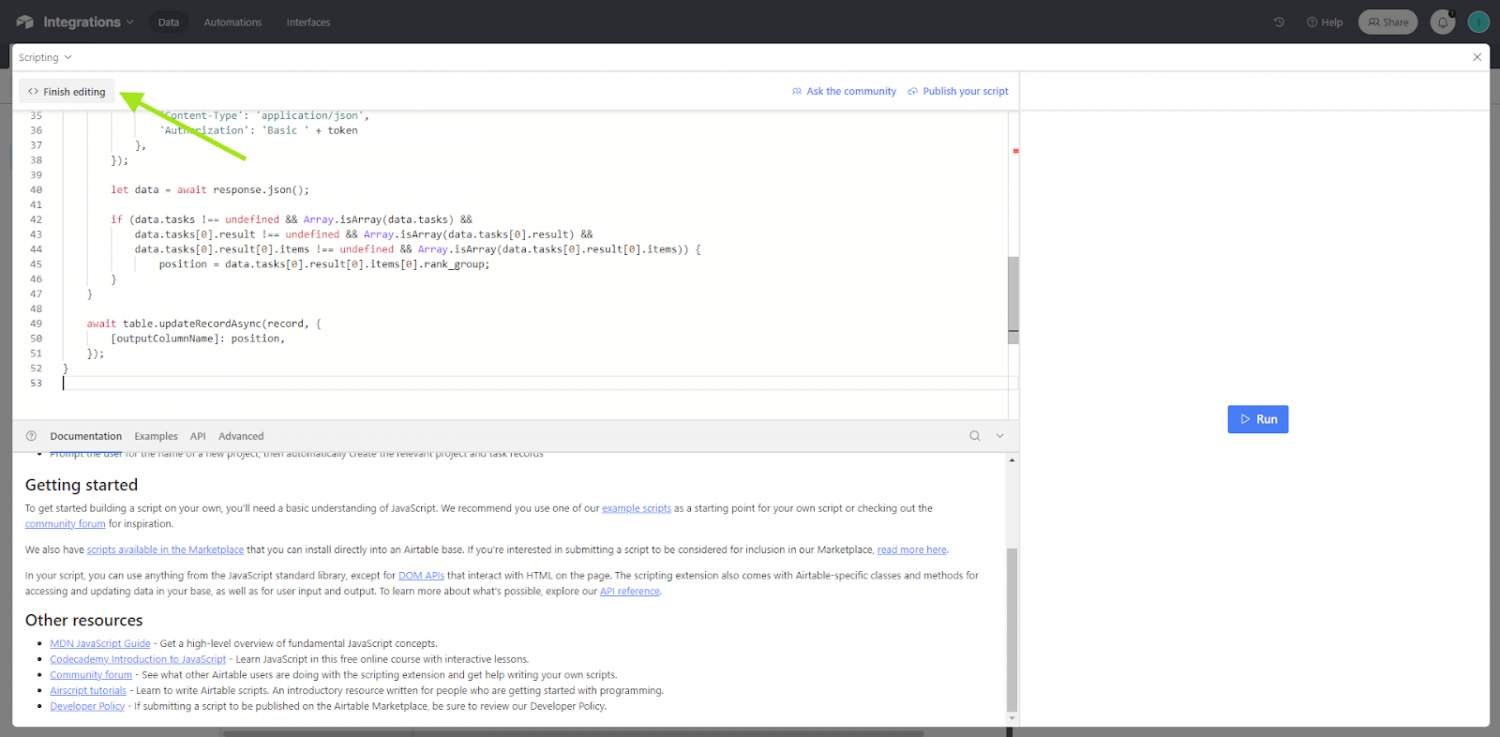Open the API reference tab

coord(197,435)
